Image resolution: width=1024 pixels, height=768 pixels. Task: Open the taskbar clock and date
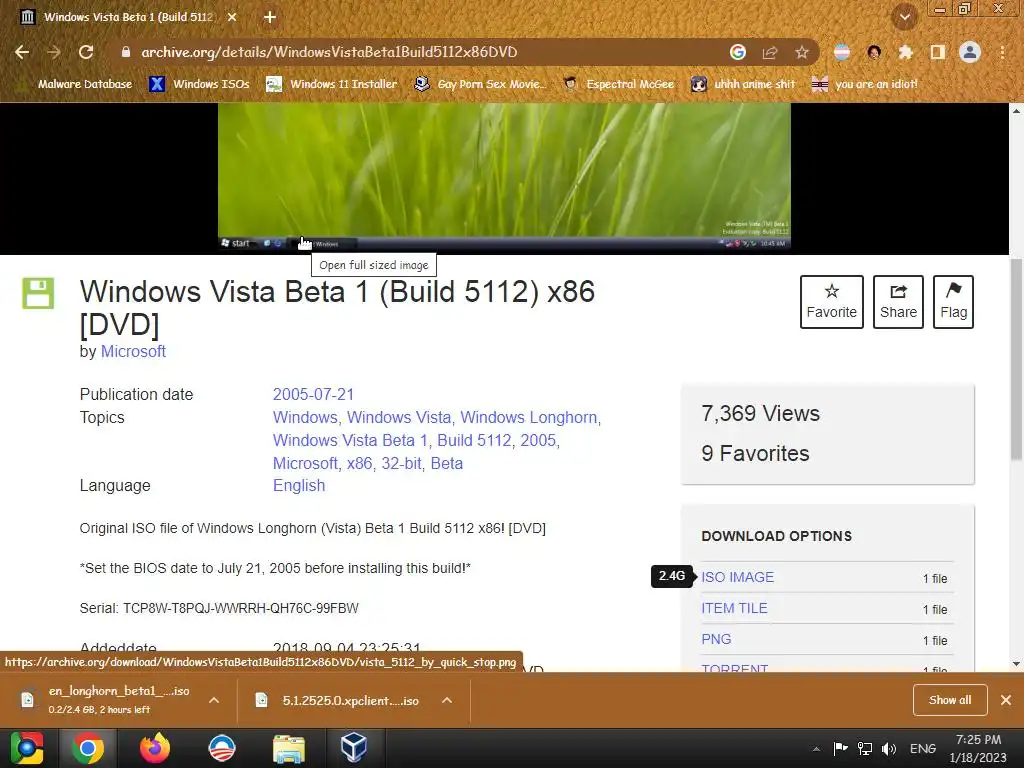point(978,748)
